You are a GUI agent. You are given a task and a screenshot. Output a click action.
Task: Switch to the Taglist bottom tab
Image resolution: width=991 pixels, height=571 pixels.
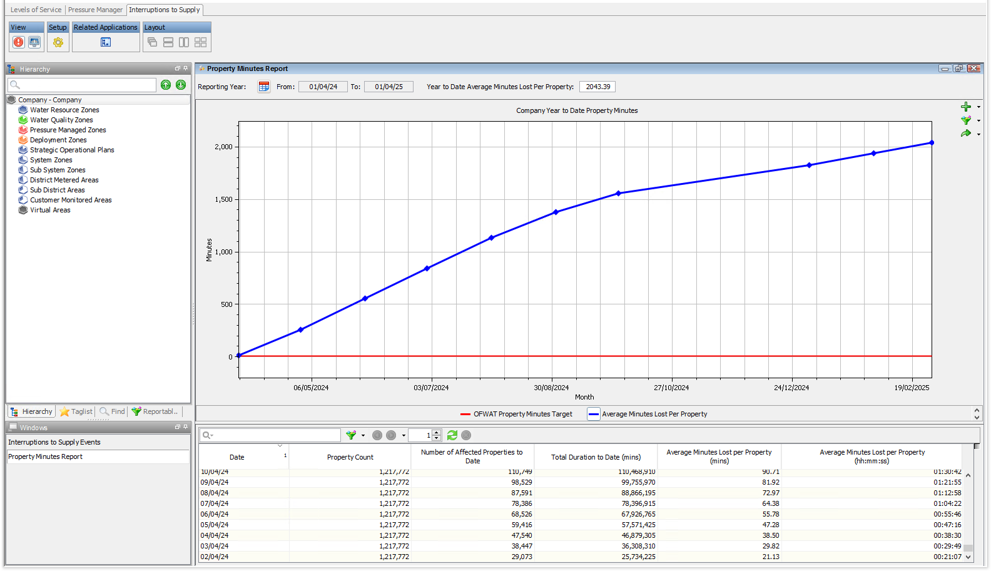tap(76, 412)
